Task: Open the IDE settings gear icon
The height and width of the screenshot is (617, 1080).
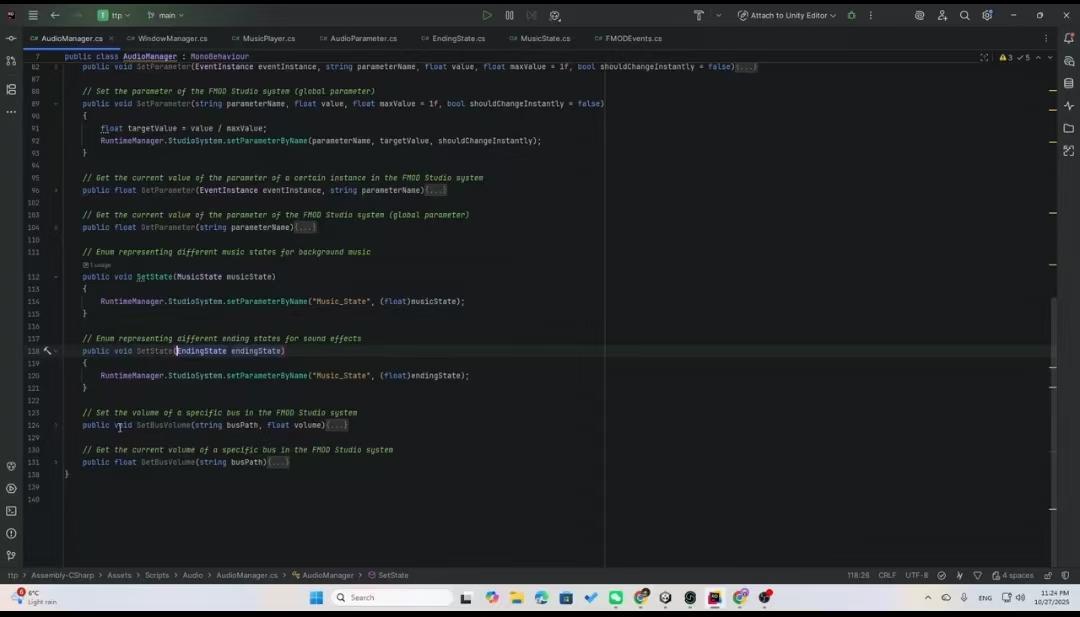Action: pos(987,15)
